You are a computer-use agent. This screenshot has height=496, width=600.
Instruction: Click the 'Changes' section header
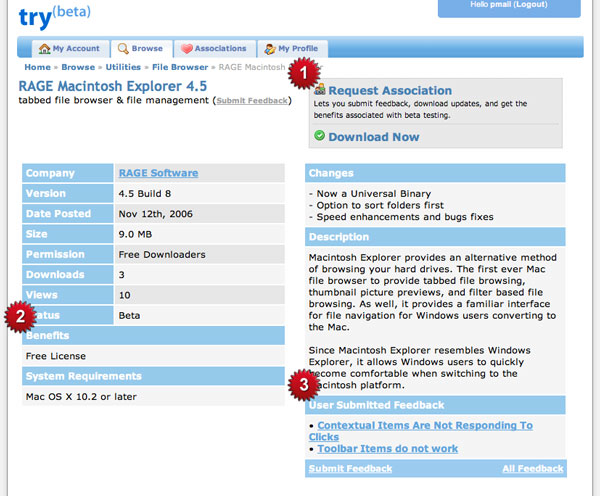(435, 173)
